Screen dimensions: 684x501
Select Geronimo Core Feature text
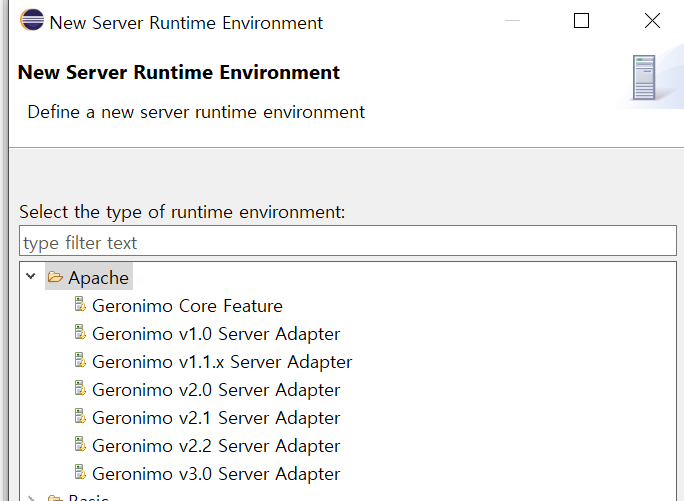point(187,306)
